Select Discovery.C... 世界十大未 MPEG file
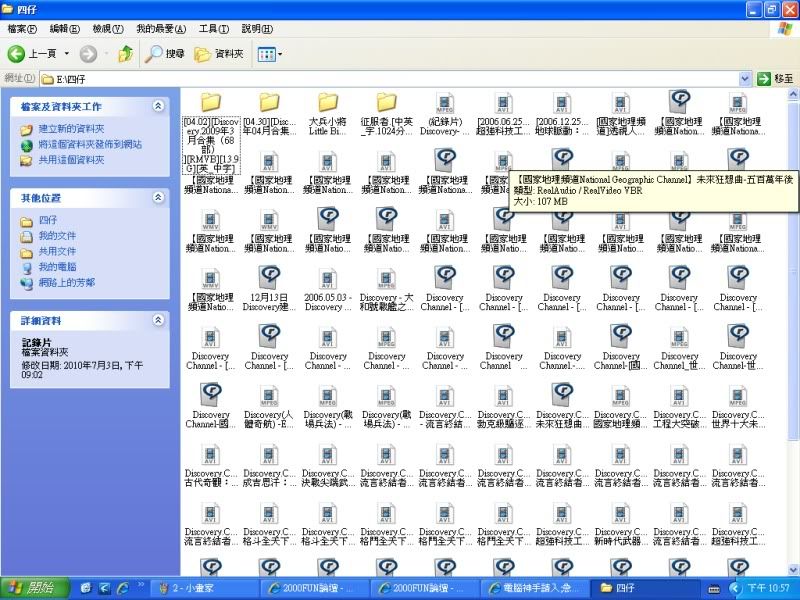 click(x=738, y=406)
